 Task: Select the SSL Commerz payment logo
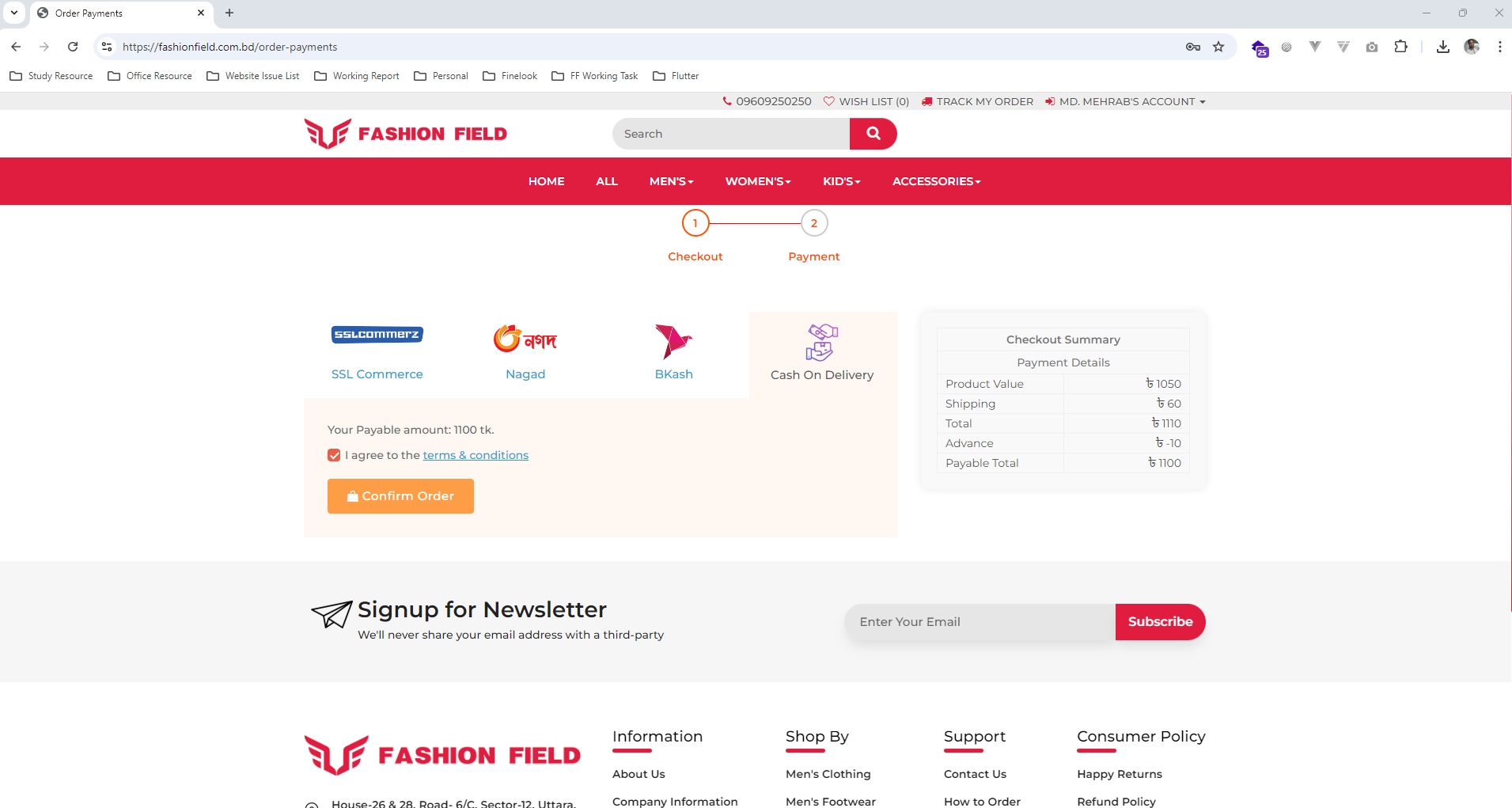click(377, 335)
